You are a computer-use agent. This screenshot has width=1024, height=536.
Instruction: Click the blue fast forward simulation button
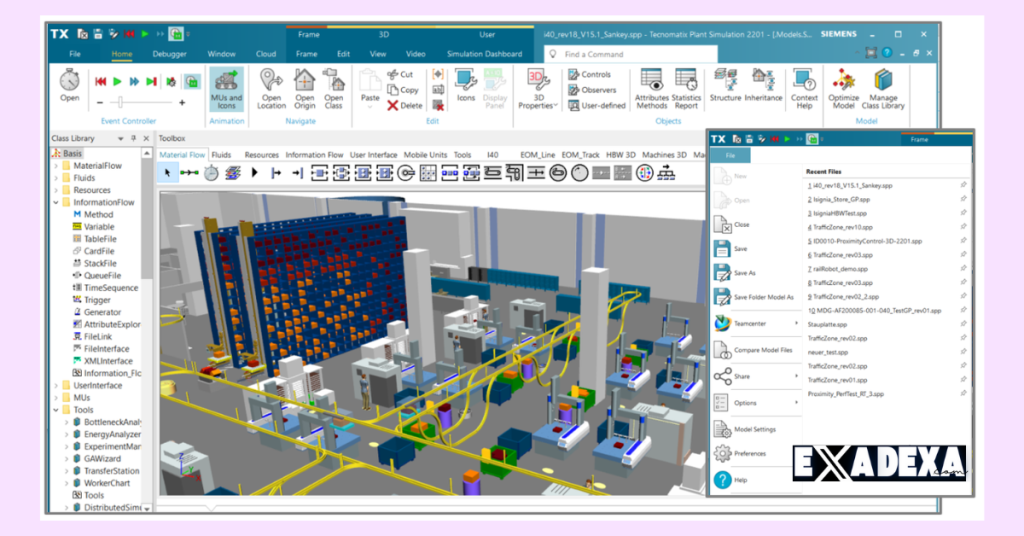(135, 82)
